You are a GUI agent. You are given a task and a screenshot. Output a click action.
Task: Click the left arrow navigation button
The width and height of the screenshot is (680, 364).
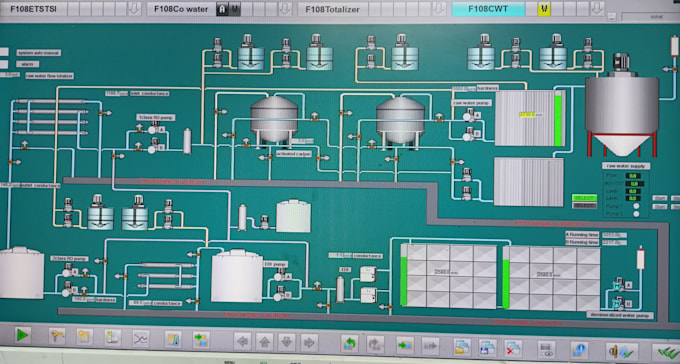click(x=242, y=342)
